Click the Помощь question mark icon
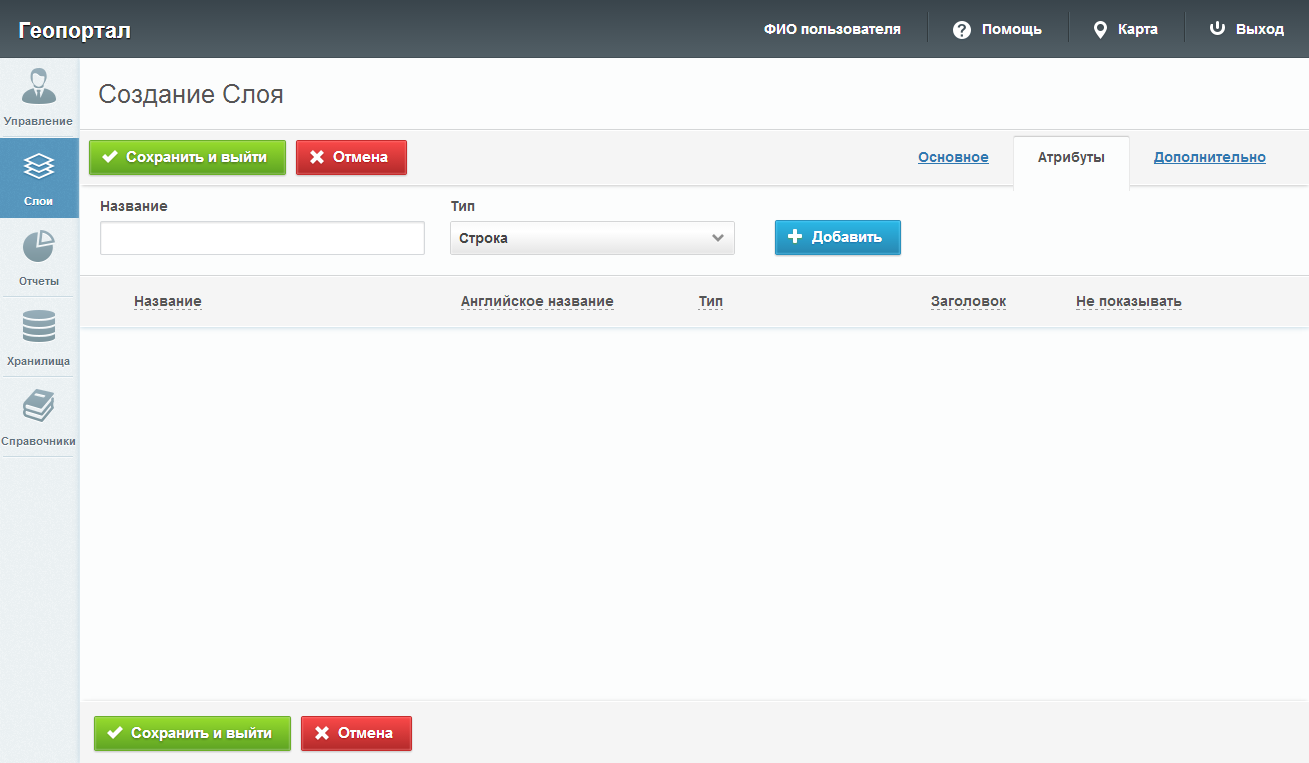Viewport: 1309px width, 763px height. 962,30
